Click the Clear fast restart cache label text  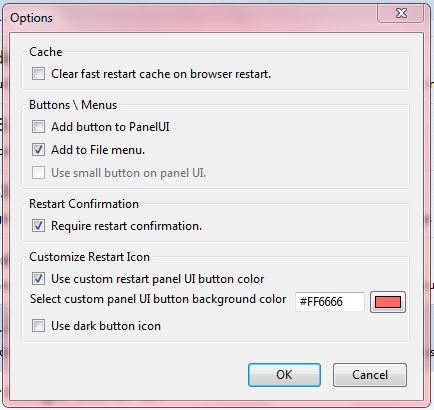point(161,74)
